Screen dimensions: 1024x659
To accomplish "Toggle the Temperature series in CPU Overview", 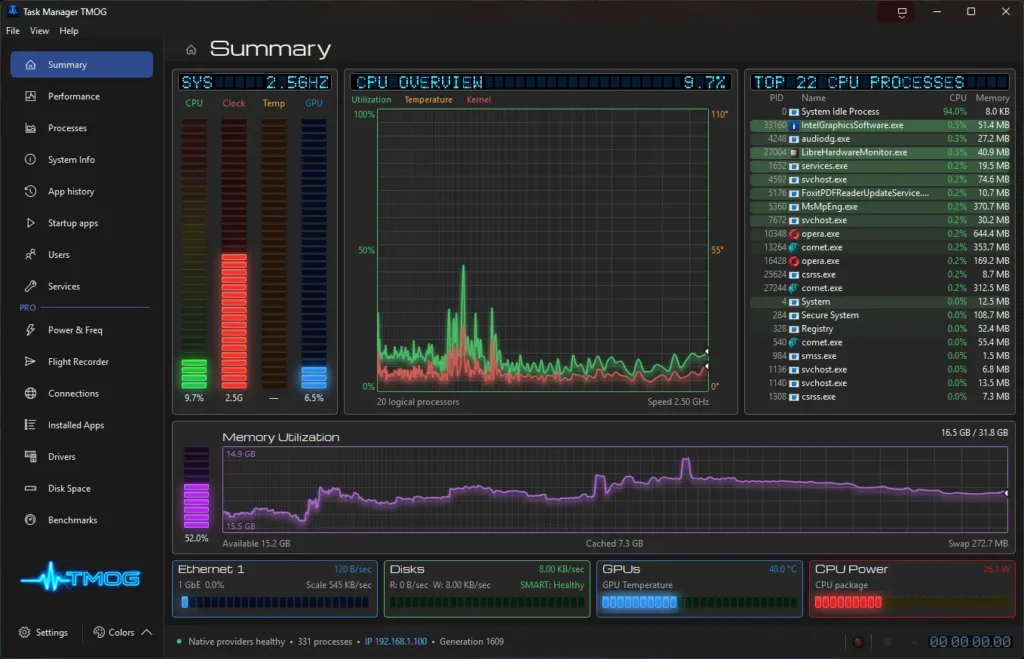I will click(428, 100).
